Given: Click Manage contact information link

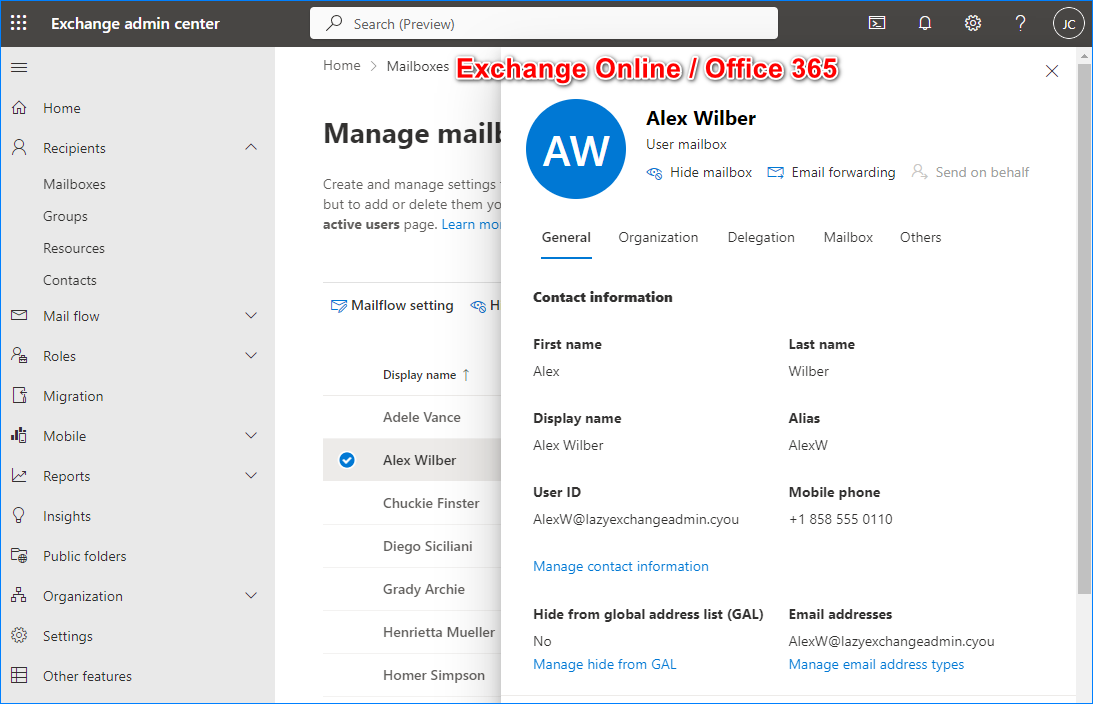Looking at the screenshot, I should (x=620, y=567).
